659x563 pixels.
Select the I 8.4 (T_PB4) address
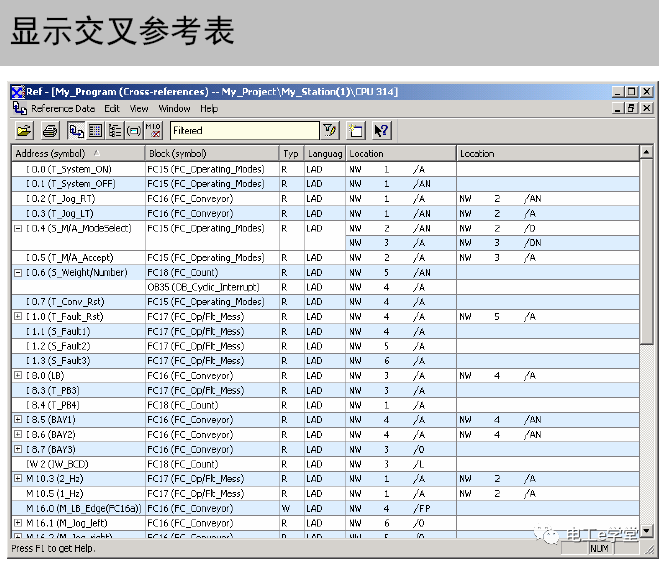[x=53, y=405]
